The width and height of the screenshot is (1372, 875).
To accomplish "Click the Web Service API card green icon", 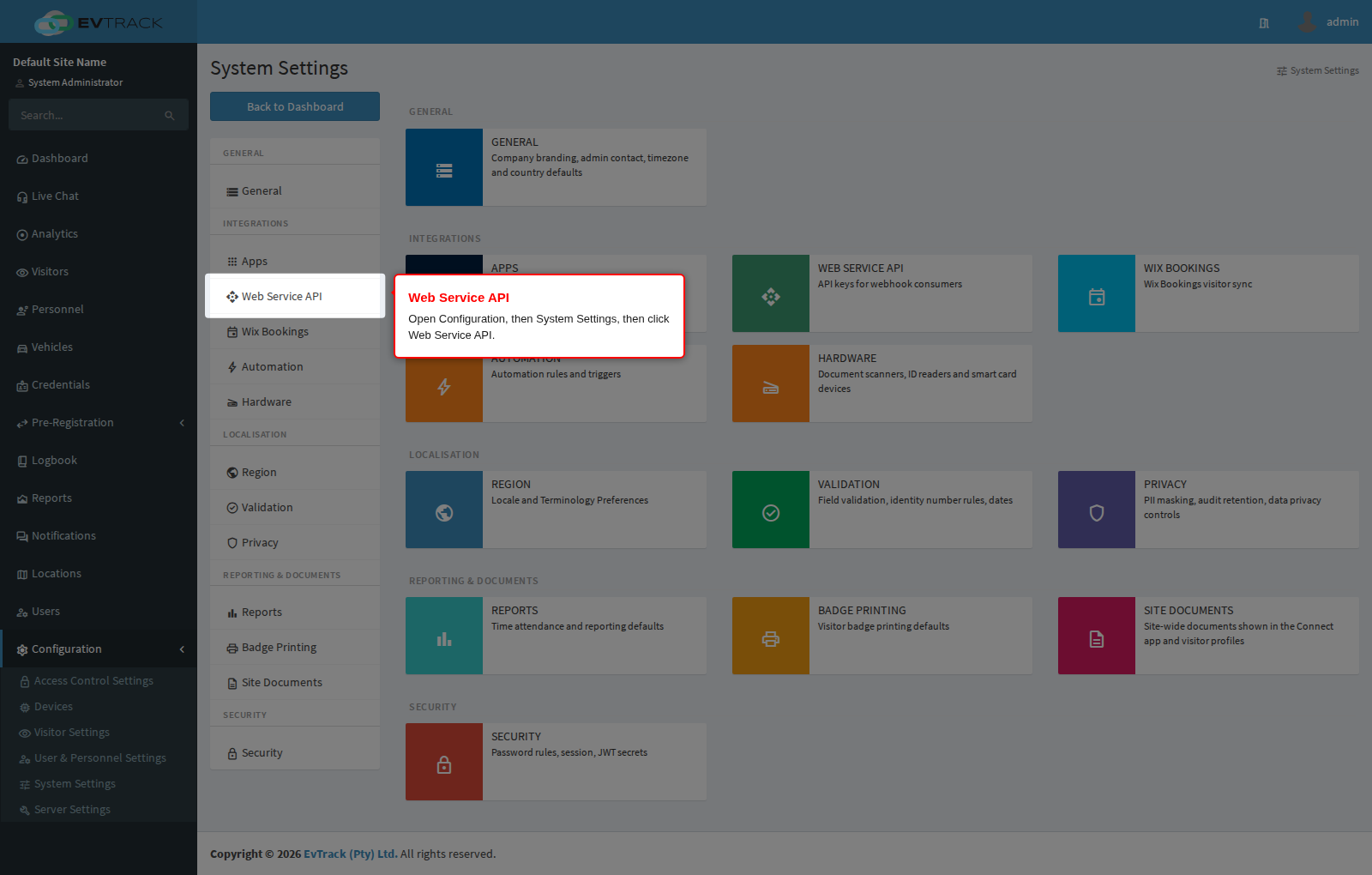I will (x=771, y=297).
